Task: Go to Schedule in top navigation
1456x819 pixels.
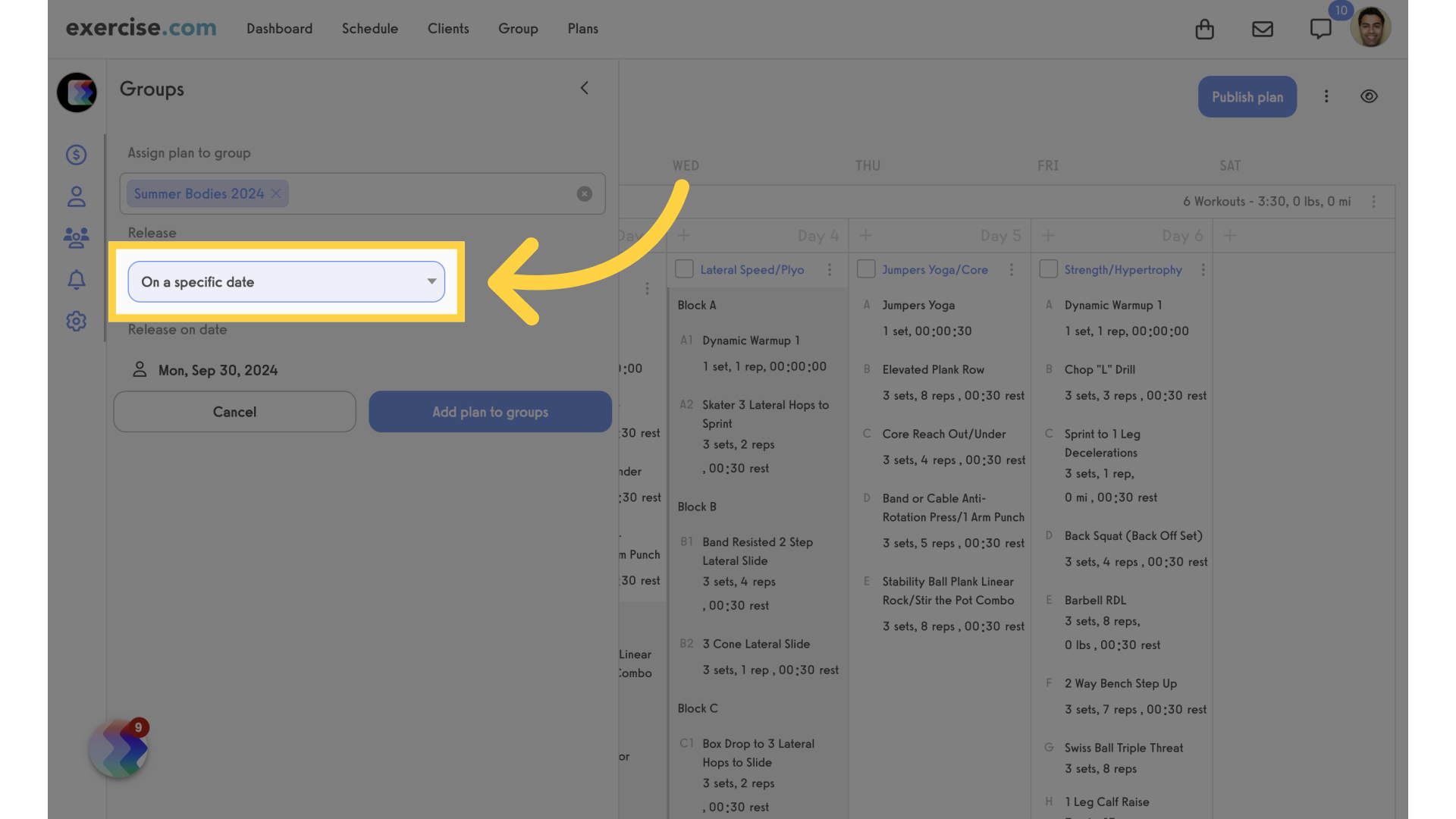Action: pos(369,29)
